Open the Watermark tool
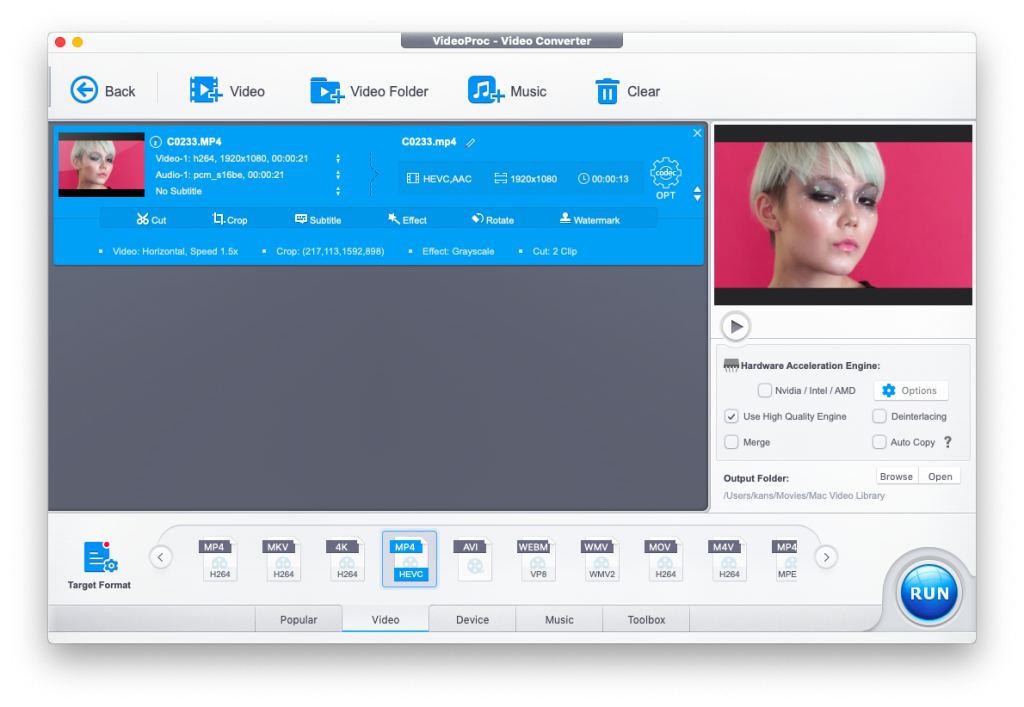The width and height of the screenshot is (1024, 707). tap(590, 219)
